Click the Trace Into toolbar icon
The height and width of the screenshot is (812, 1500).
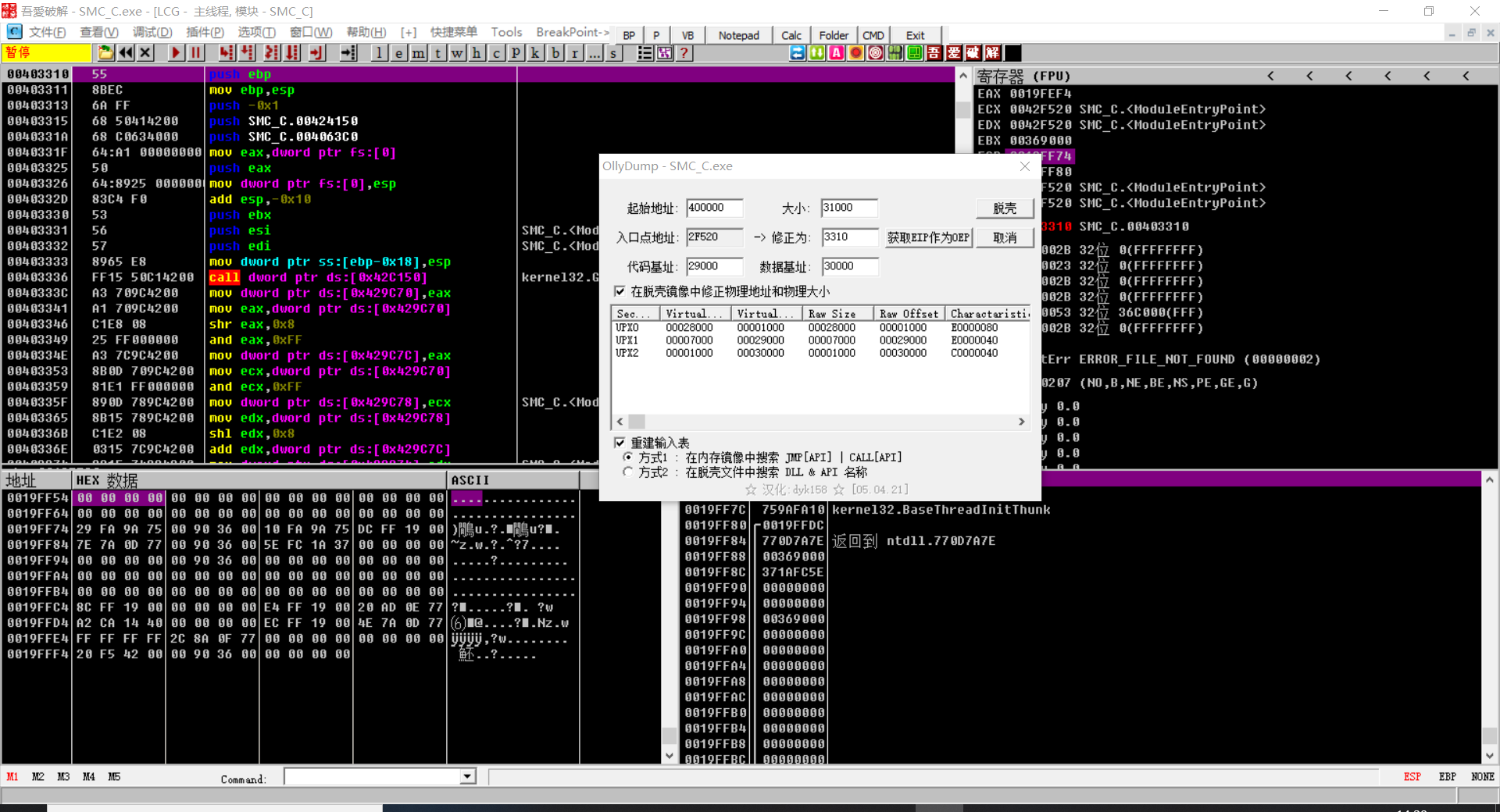[271, 53]
